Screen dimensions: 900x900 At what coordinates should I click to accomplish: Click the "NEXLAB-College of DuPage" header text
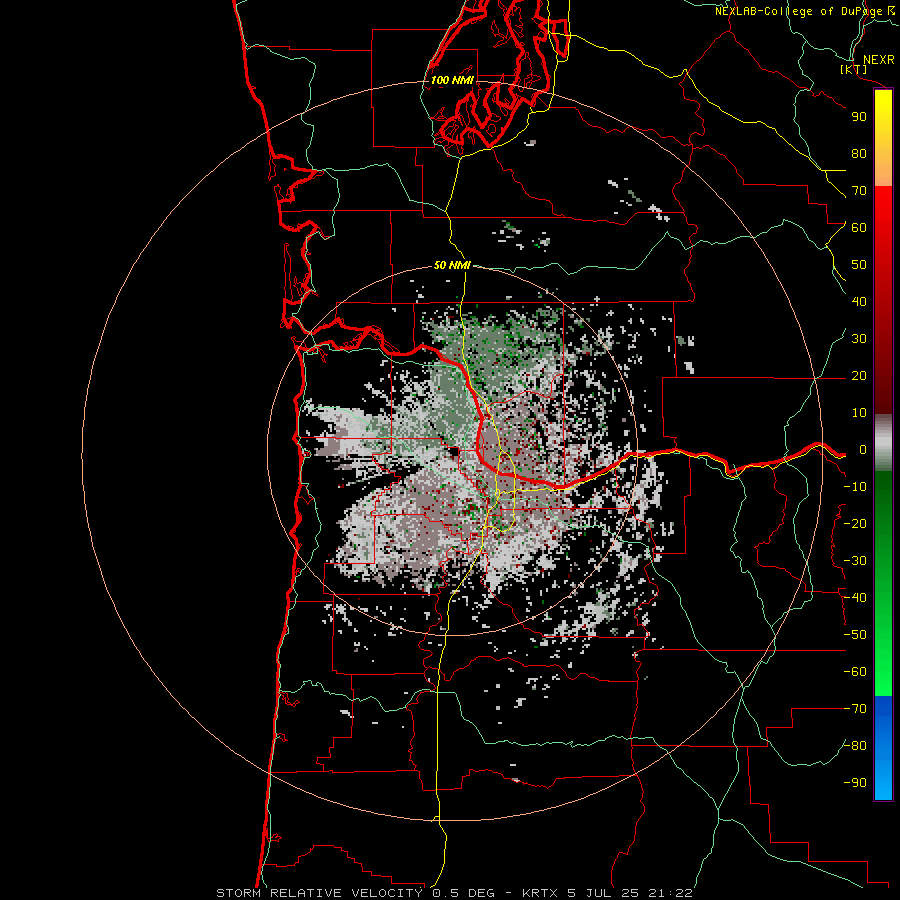[798, 11]
